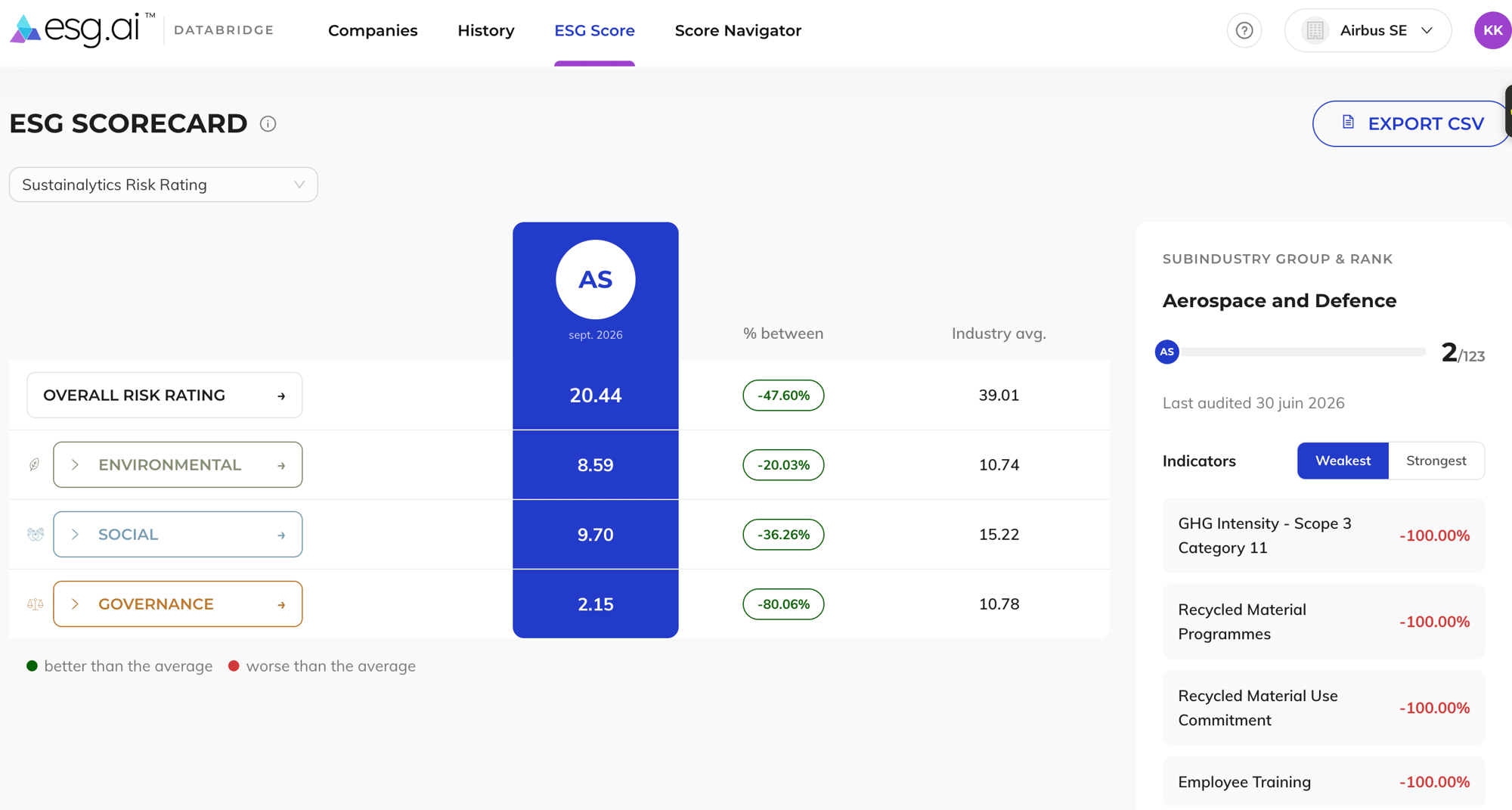Click the Export CSV button
The width and height of the screenshot is (1512, 810).
pyautogui.click(x=1411, y=123)
